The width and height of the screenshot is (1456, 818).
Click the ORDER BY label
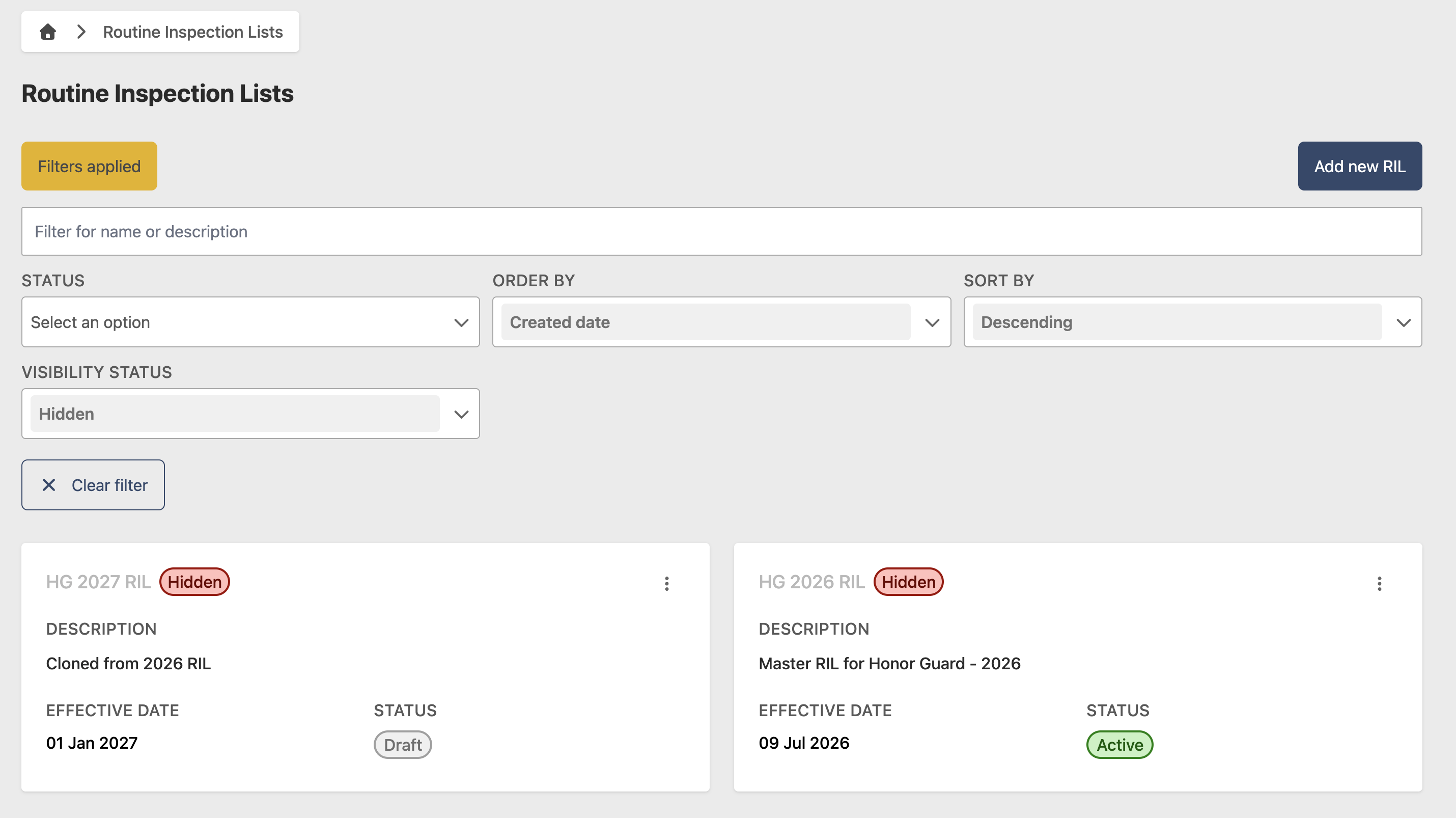coord(534,281)
